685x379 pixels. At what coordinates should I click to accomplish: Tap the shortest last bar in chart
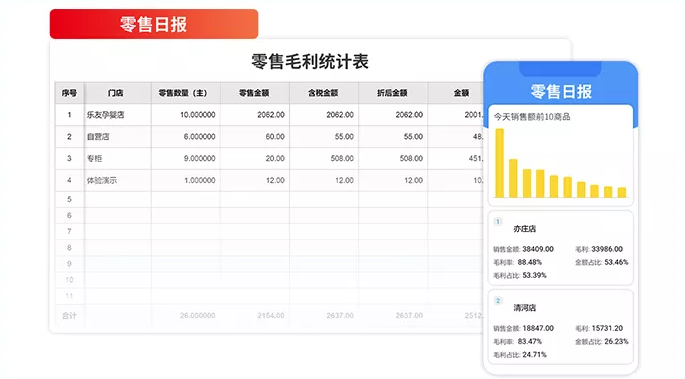[x=622, y=192]
